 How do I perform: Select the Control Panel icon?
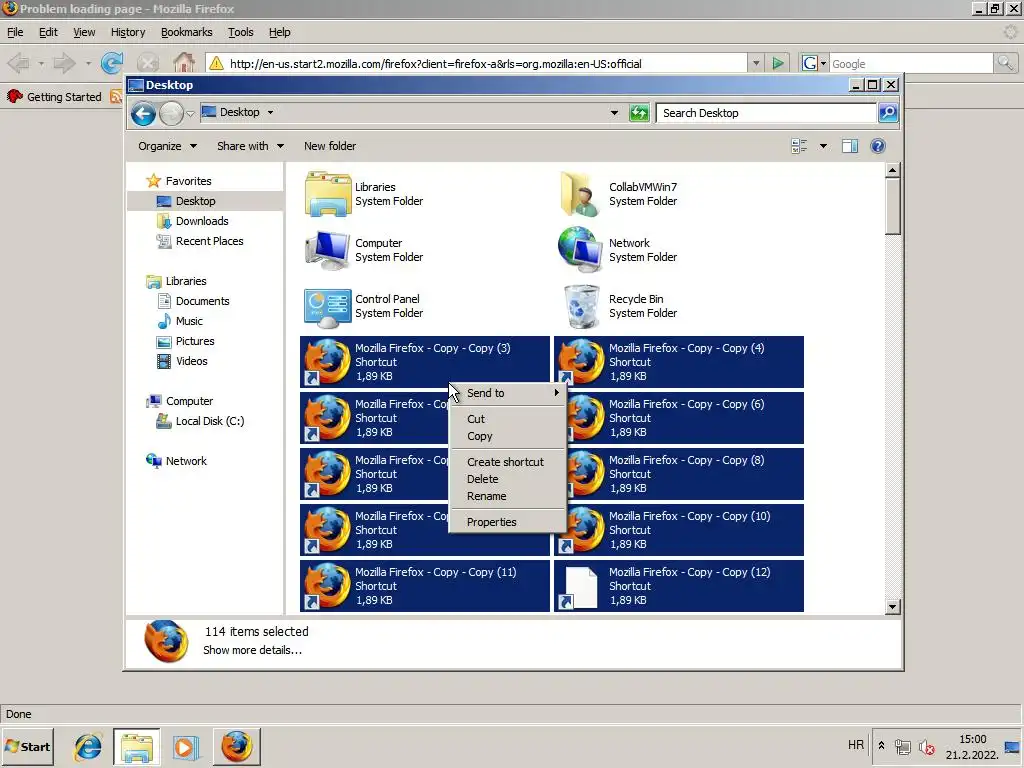pos(328,307)
